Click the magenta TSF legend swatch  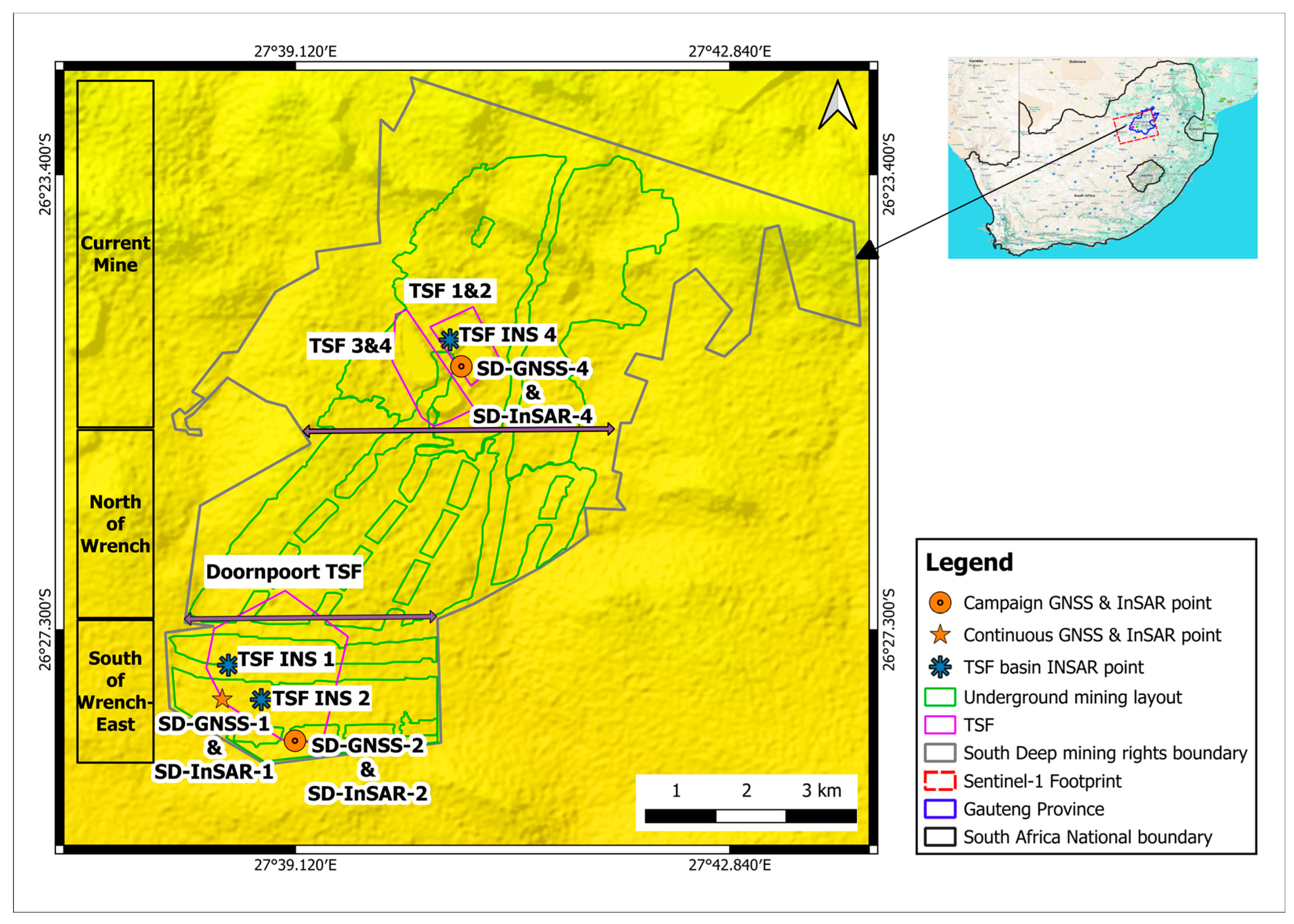[940, 725]
